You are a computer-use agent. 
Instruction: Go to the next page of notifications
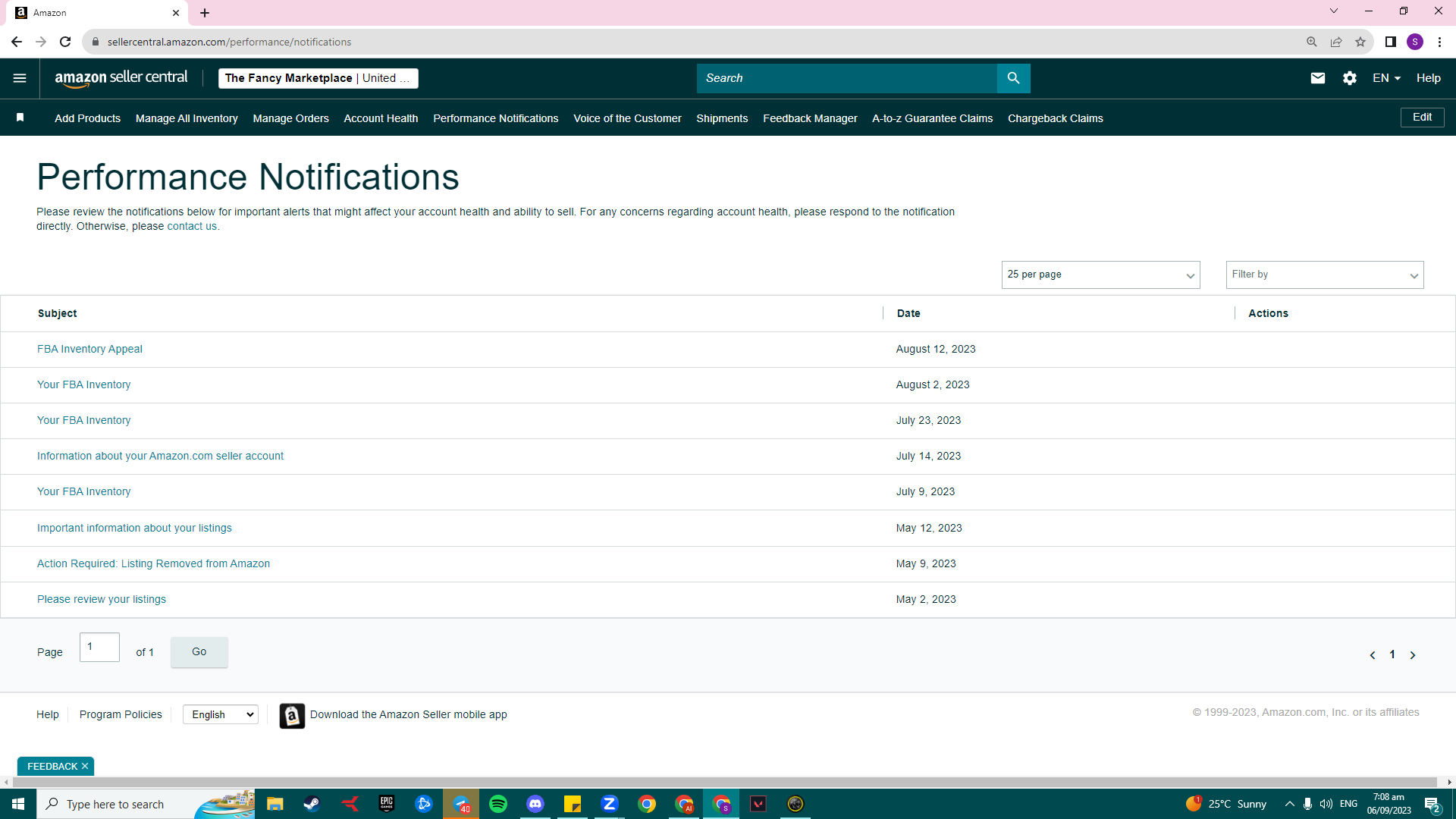[1413, 655]
